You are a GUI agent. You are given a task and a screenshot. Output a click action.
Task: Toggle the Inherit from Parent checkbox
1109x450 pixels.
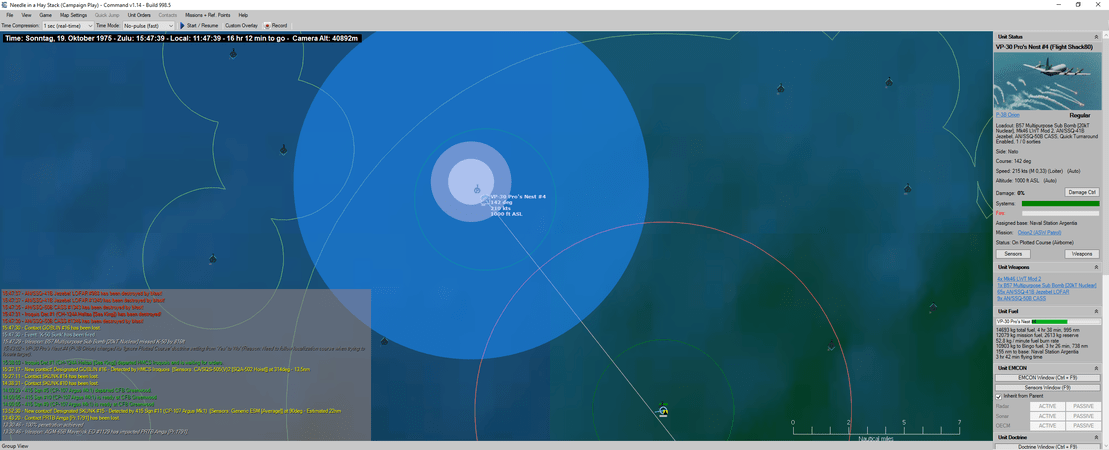pos(998,396)
